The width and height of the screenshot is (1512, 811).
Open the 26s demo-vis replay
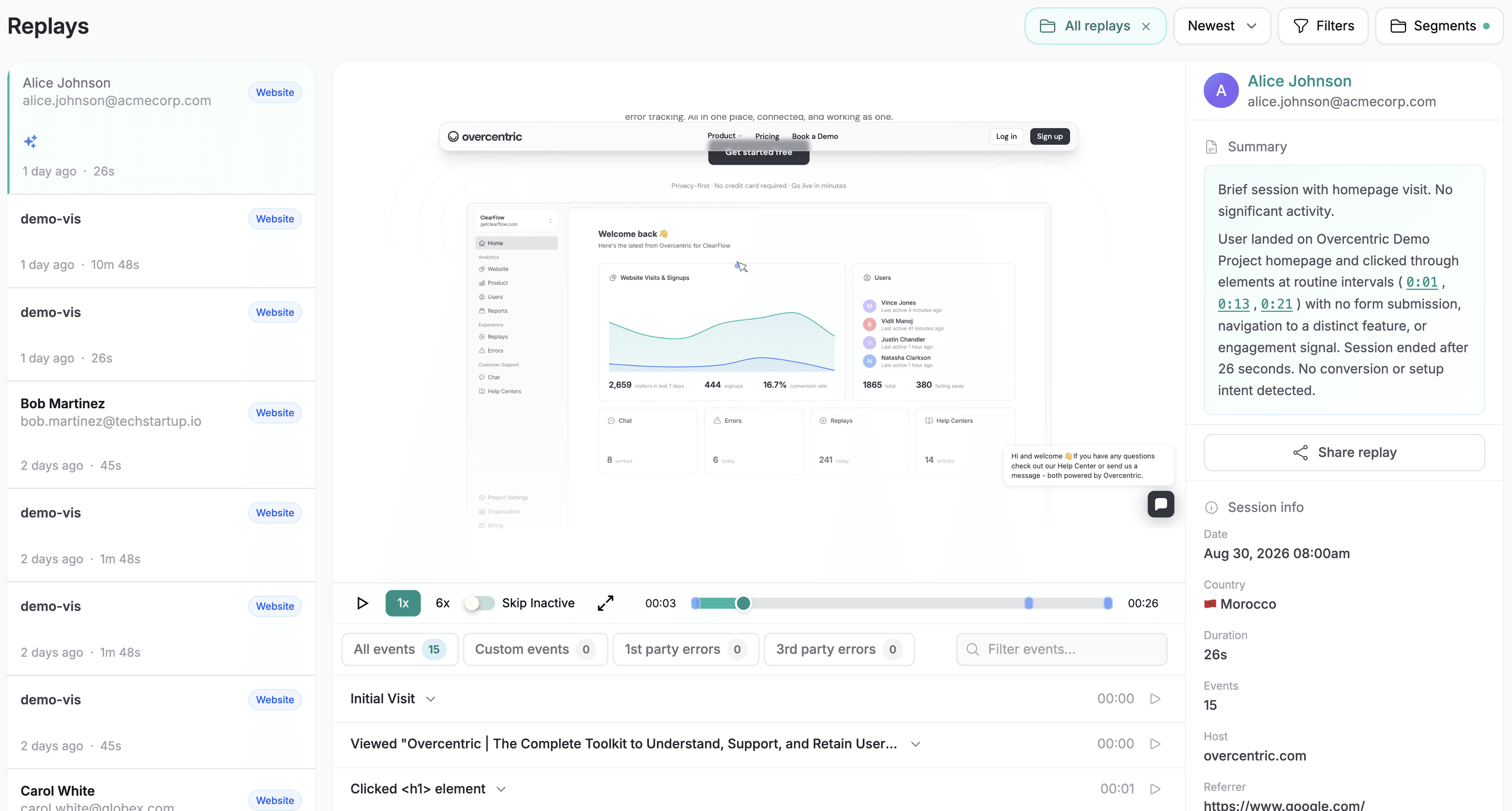tap(161, 335)
